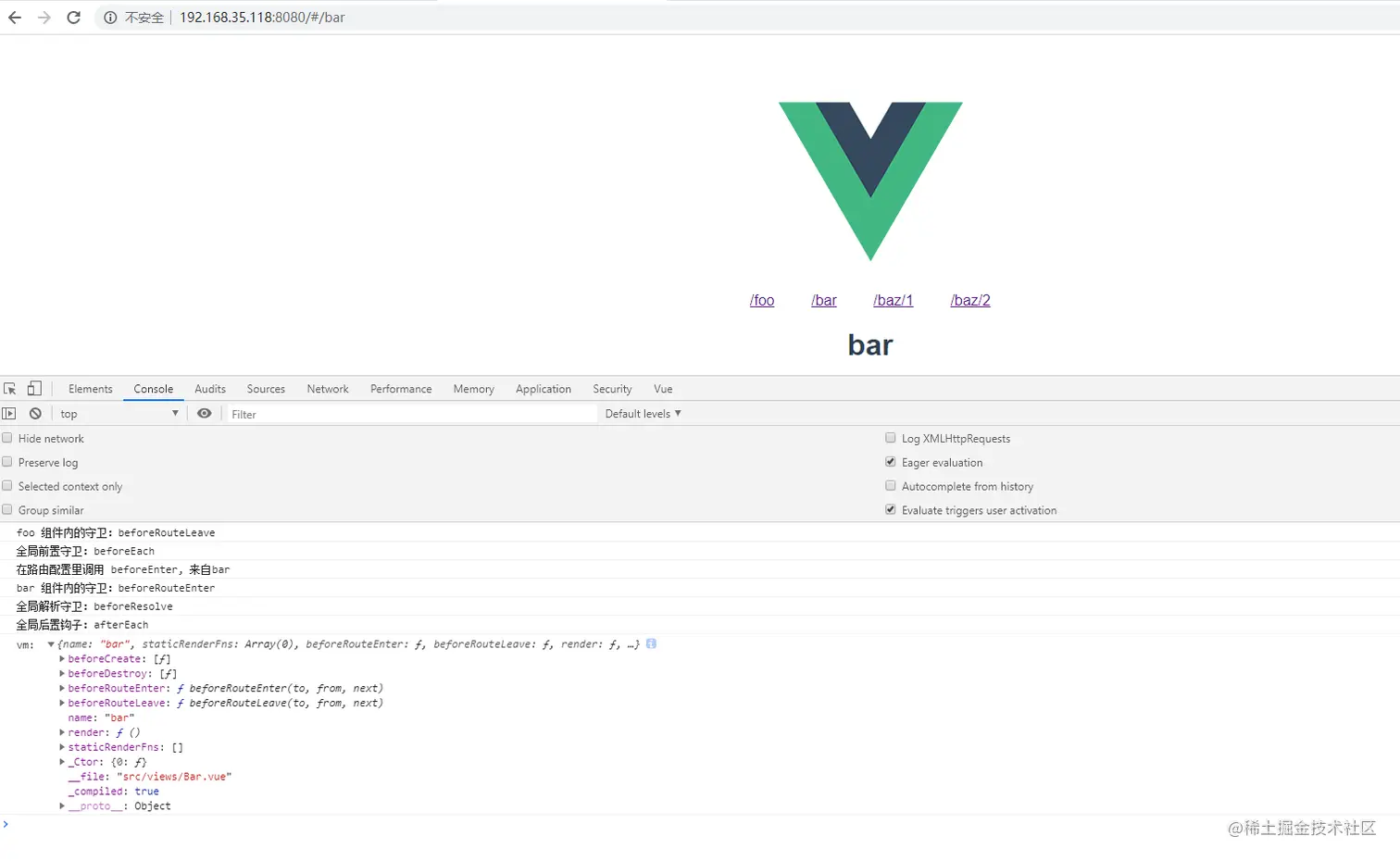Open the Security tab
Viewport: 1400px width, 861px height.
coord(612,389)
